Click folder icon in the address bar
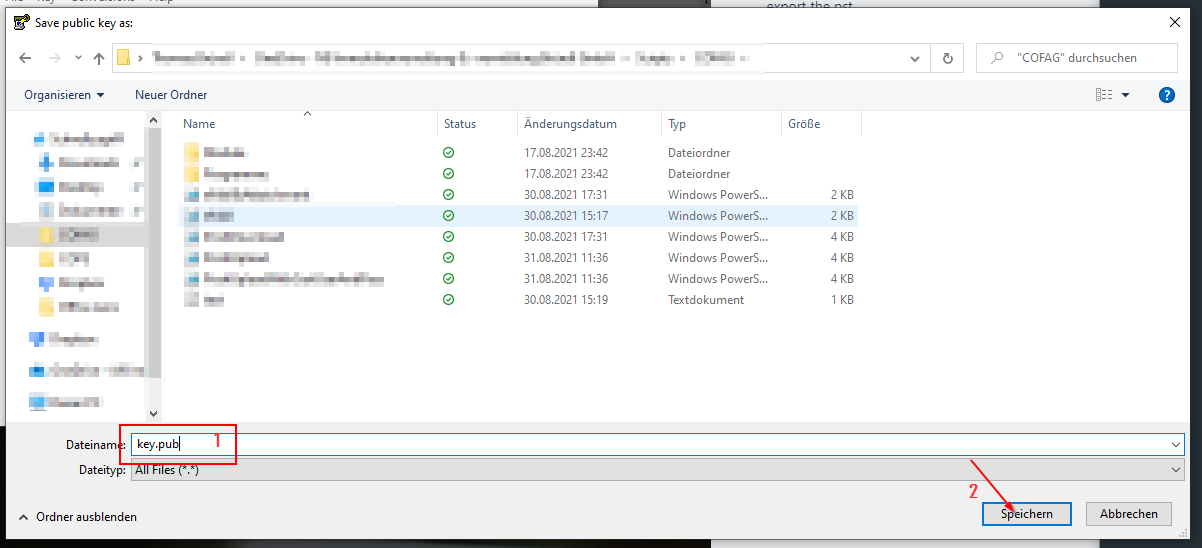Image resolution: width=1202 pixels, height=548 pixels. click(x=124, y=58)
